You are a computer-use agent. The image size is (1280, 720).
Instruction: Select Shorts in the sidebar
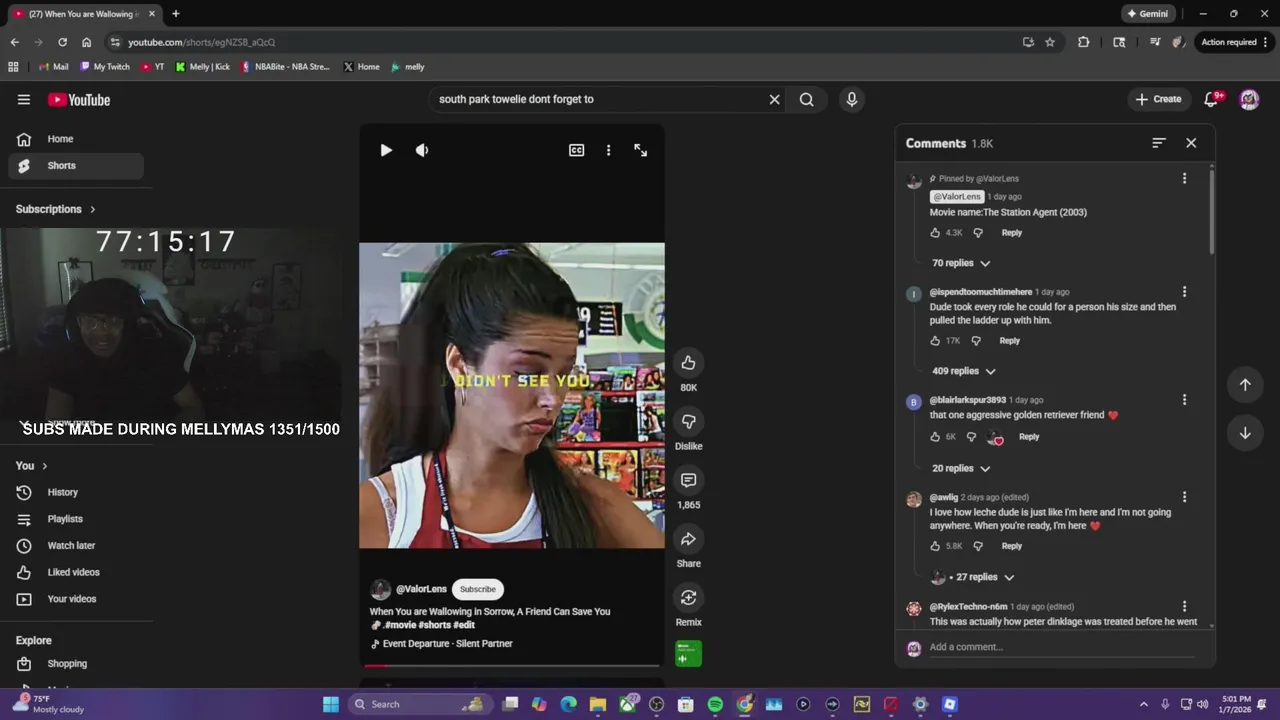(76, 166)
